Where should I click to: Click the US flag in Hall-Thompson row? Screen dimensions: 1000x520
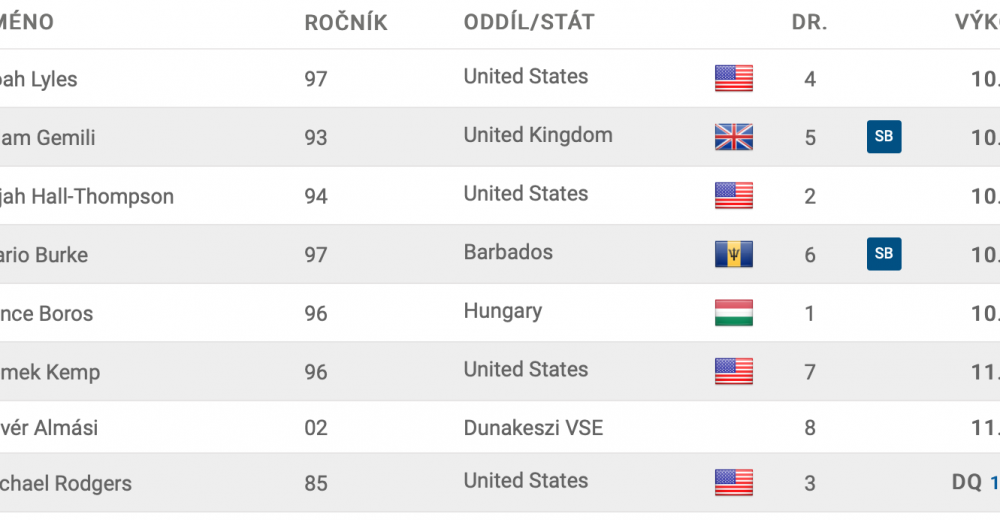[733, 195]
